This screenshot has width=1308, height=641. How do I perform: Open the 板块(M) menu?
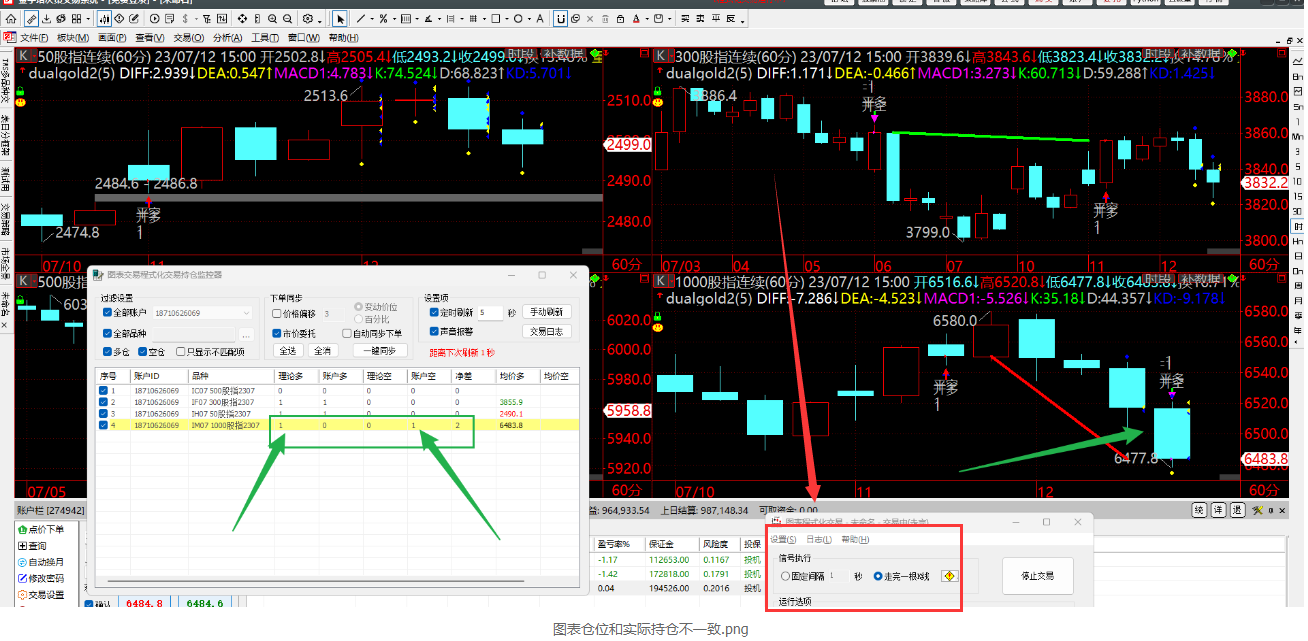pos(73,37)
